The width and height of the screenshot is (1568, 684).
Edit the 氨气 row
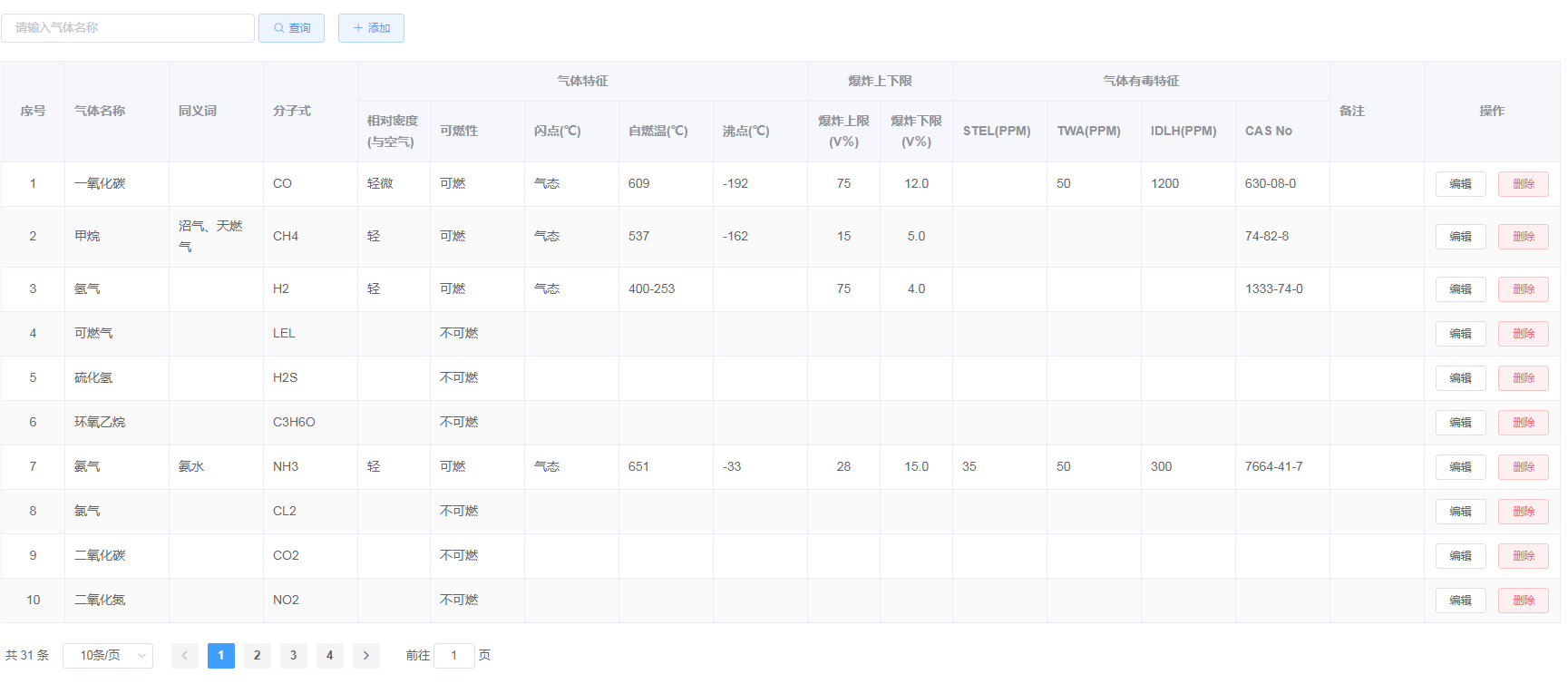click(1460, 467)
